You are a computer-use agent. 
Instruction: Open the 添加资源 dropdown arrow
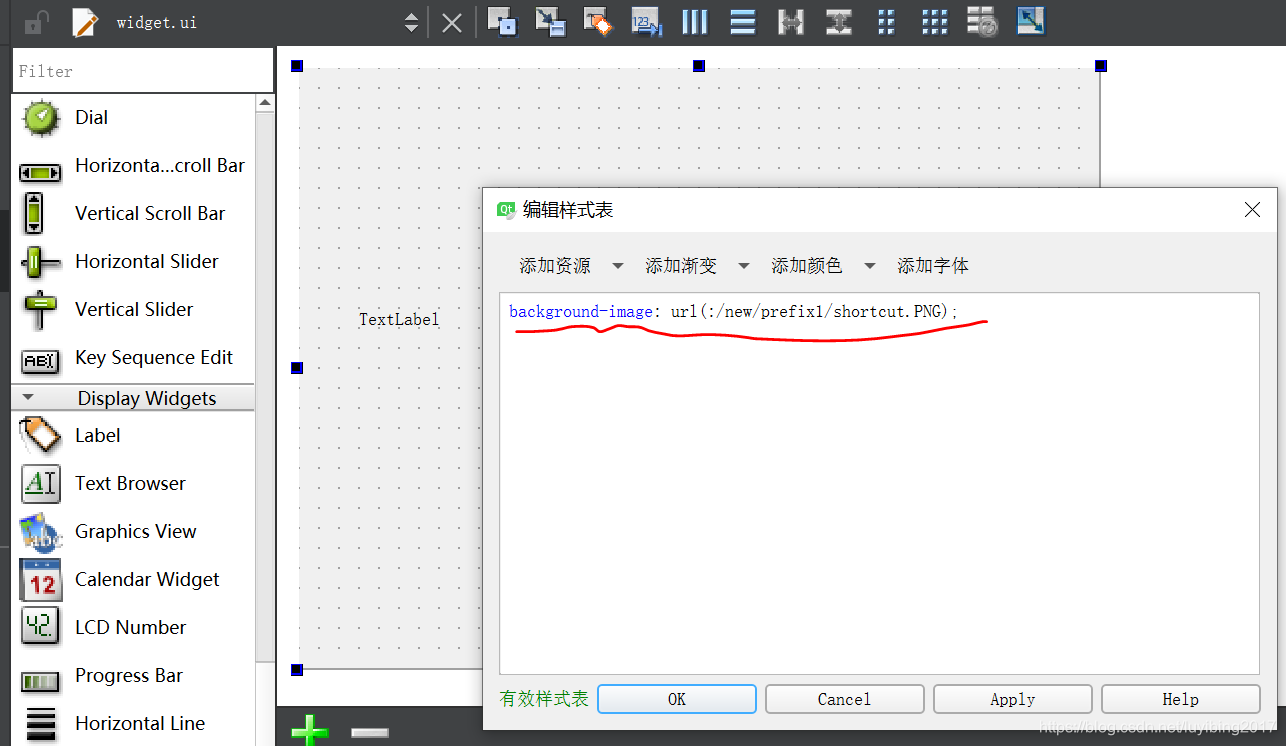point(618,266)
